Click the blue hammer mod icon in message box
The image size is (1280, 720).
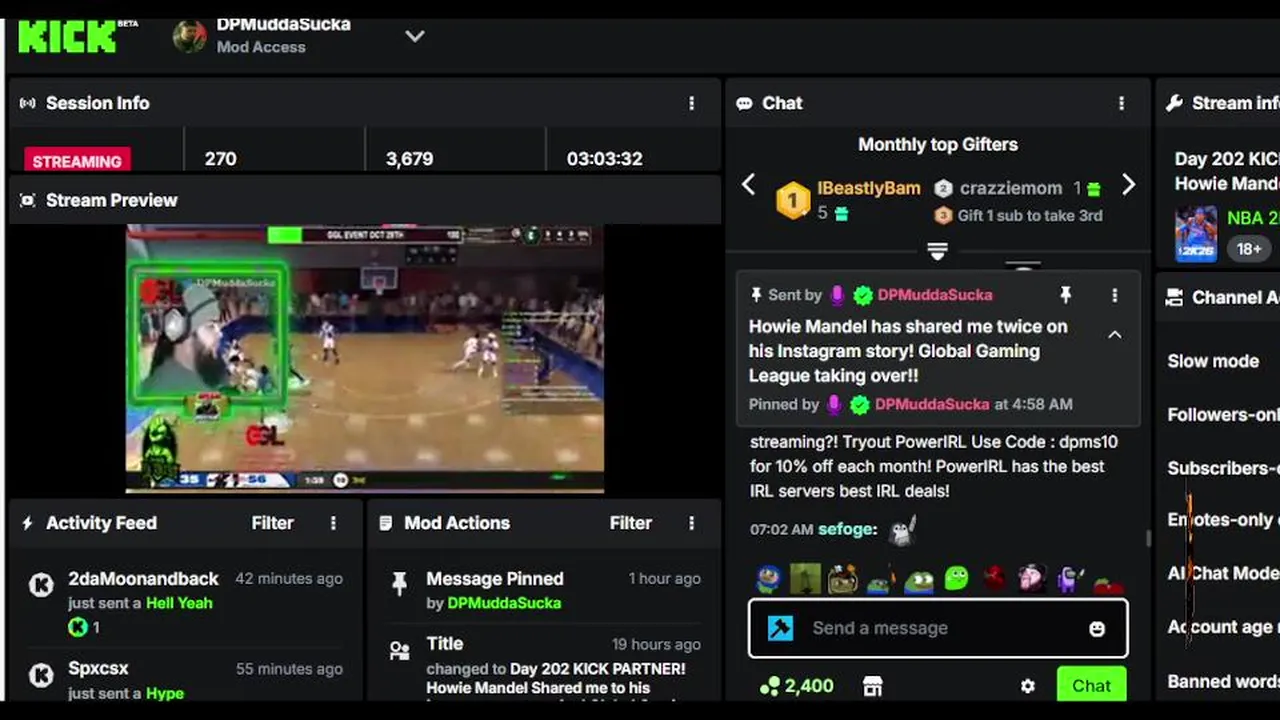coord(780,628)
